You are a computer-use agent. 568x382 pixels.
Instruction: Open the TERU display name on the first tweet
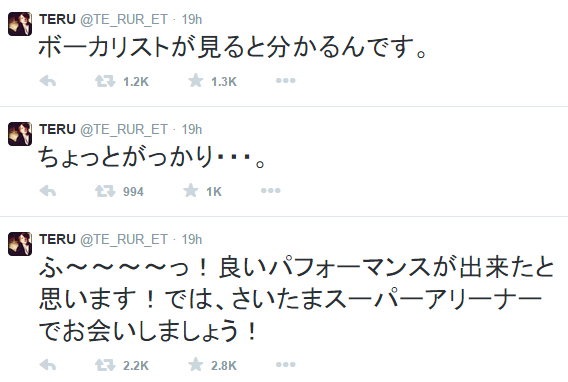(x=57, y=19)
